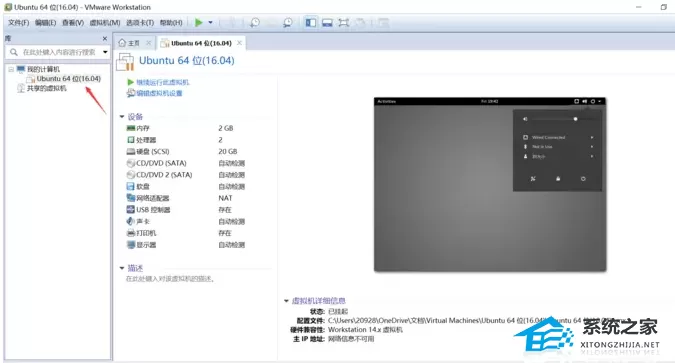The width and height of the screenshot is (675, 363).
Task: Open the 编辑(E) menu
Action: point(45,23)
